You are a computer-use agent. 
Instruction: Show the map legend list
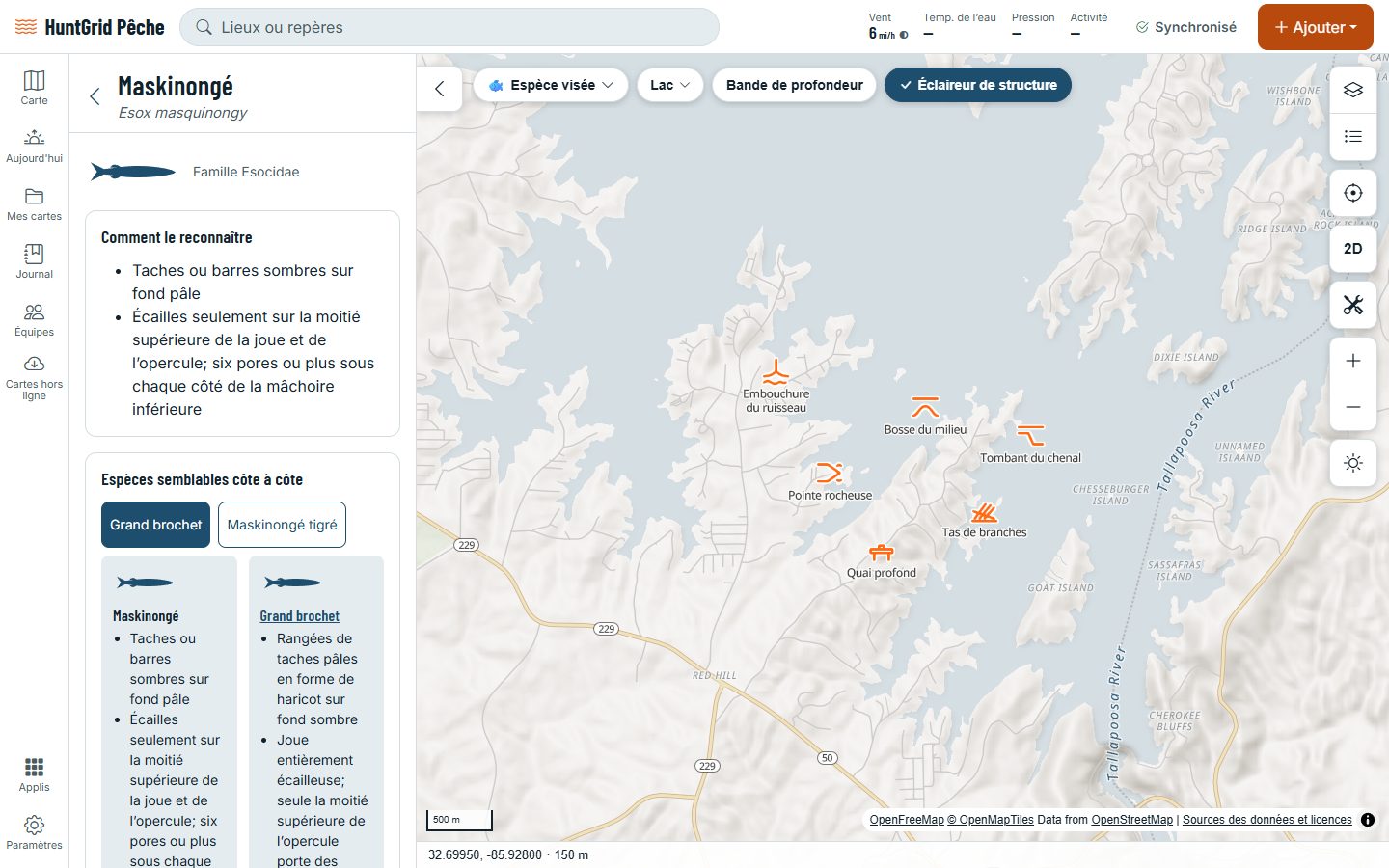coord(1353,136)
